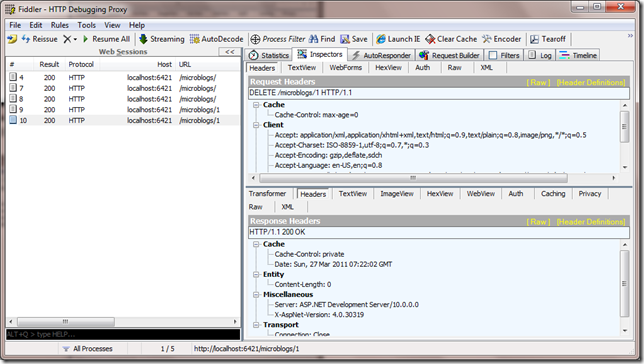
Task: Collapse the response Entity node
Action: 256,274
